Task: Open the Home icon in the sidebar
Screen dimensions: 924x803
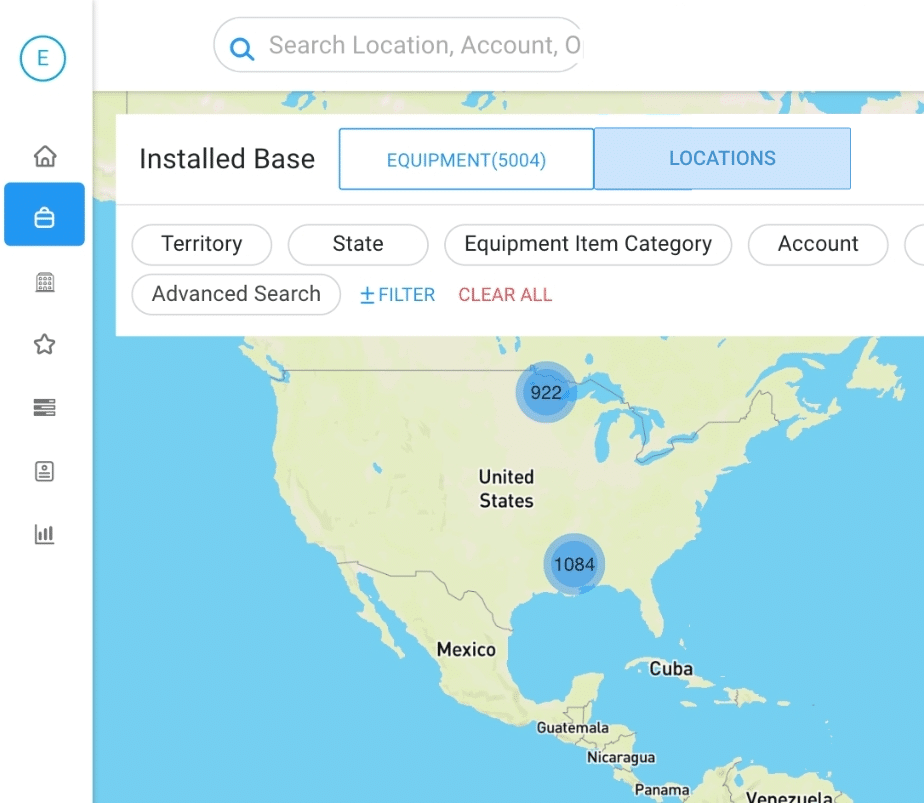Action: click(44, 157)
